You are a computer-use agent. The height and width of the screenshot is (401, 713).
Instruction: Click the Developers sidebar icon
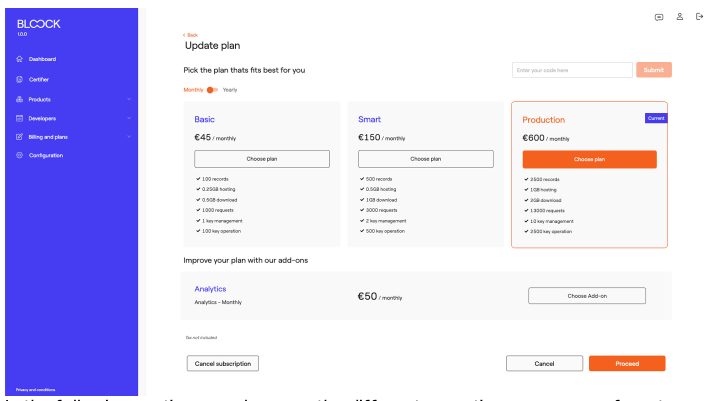[x=20, y=118]
